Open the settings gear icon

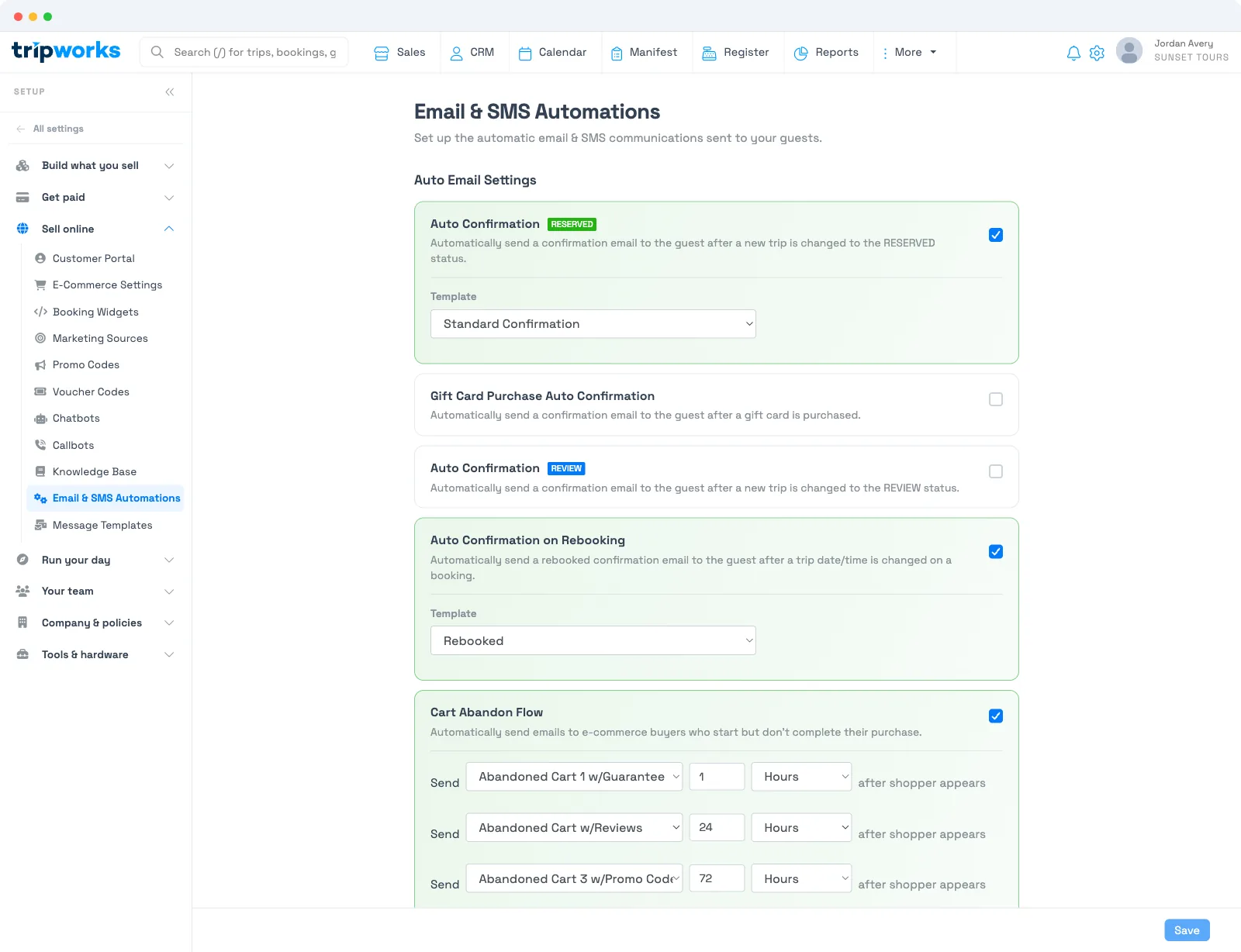tap(1097, 53)
